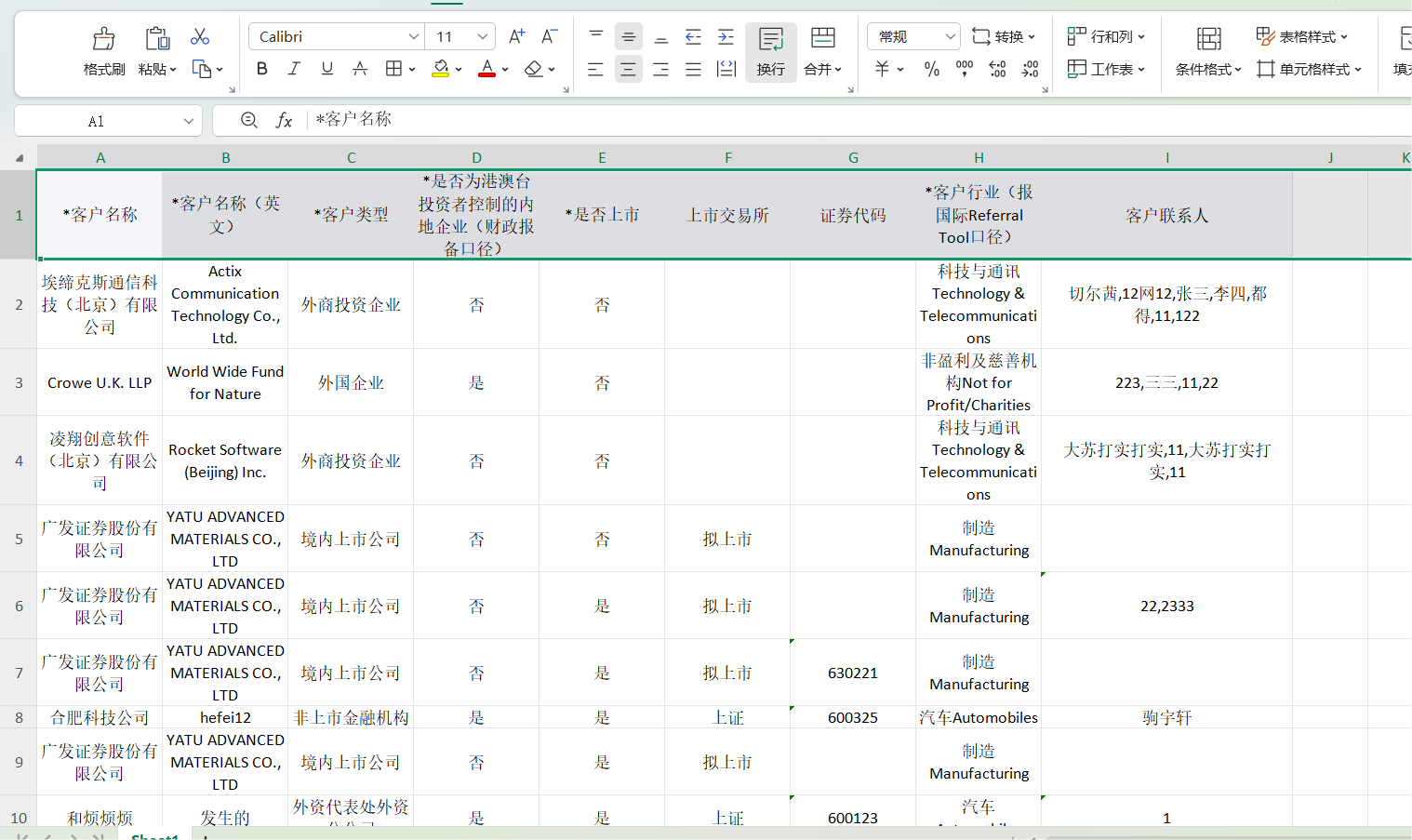Click the zoom magnifier in formula bar
Viewport: 1412px width, 840px height.
(248, 120)
